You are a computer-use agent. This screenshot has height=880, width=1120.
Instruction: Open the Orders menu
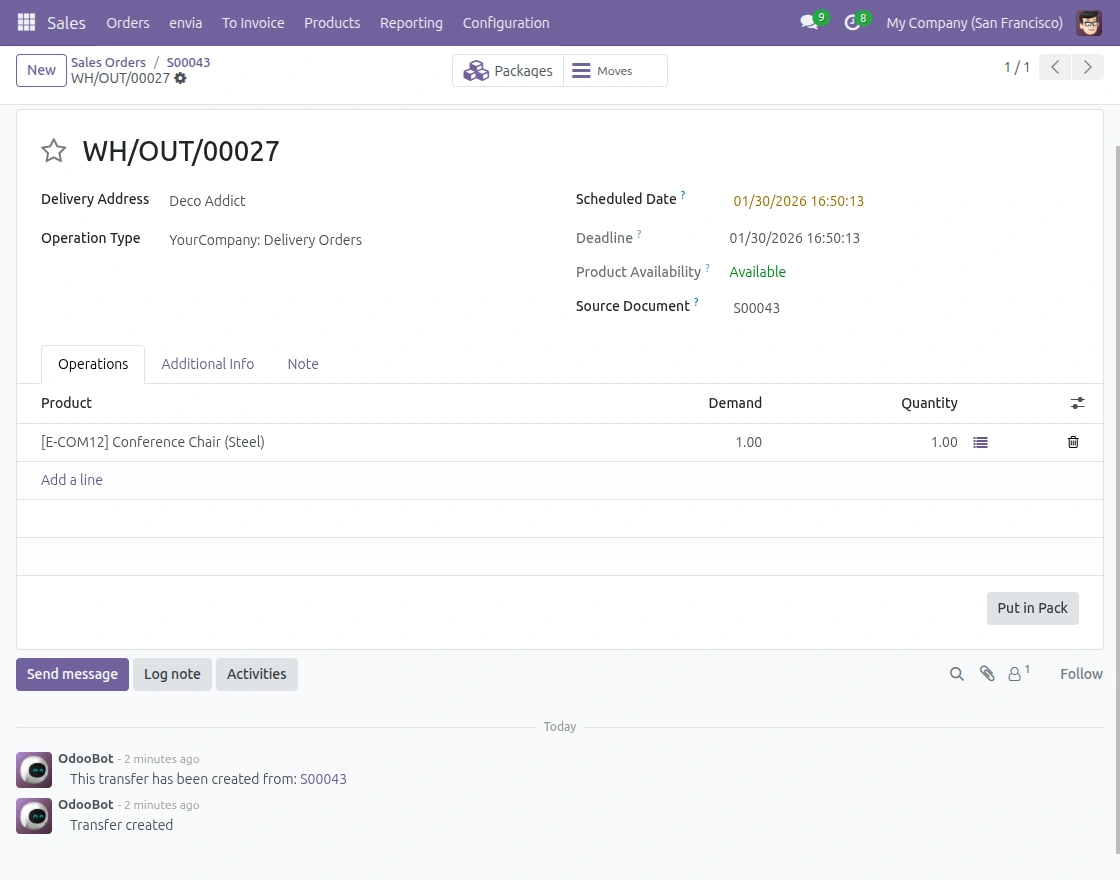point(128,23)
